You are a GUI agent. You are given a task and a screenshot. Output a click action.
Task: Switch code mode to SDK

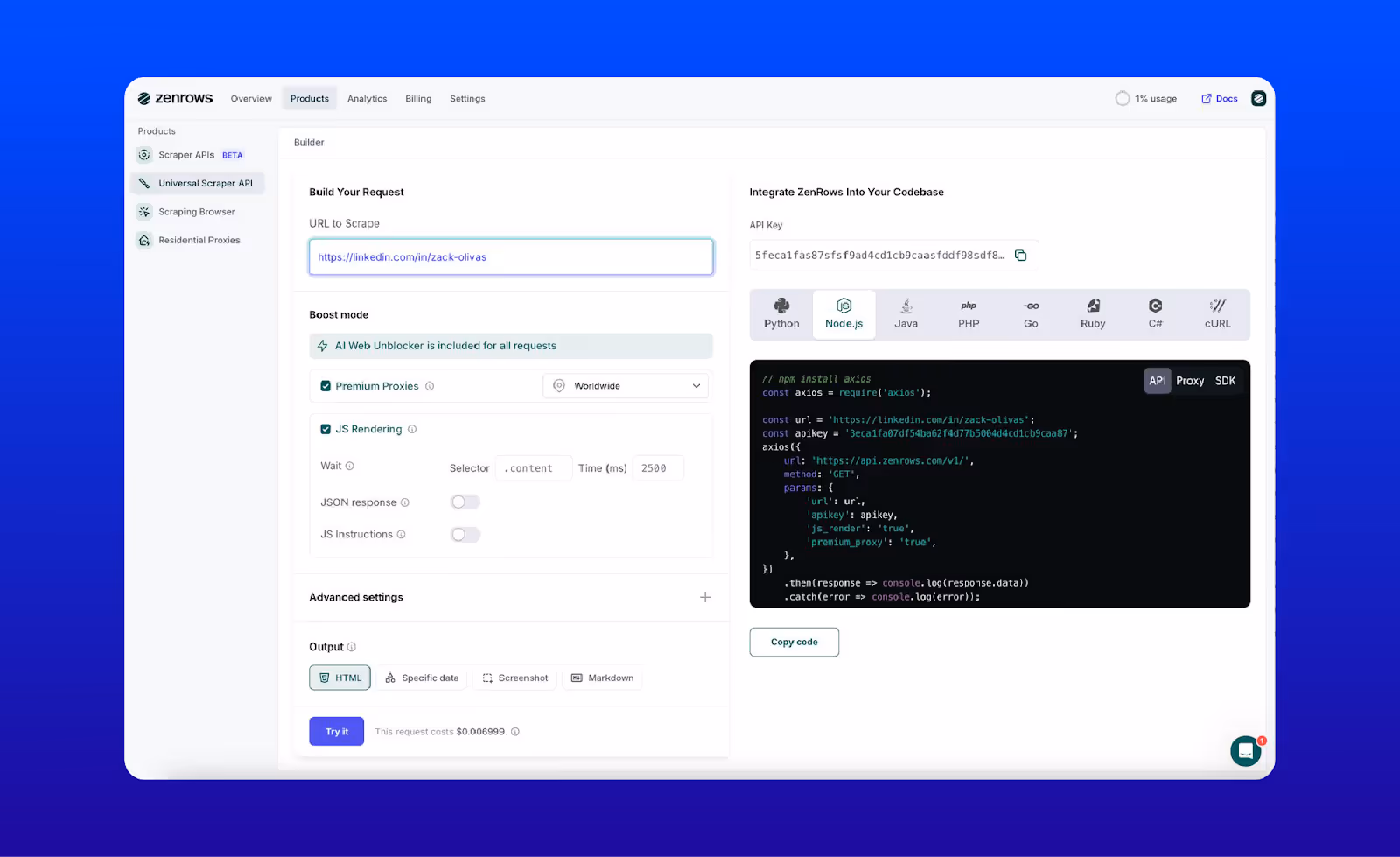coord(1225,381)
